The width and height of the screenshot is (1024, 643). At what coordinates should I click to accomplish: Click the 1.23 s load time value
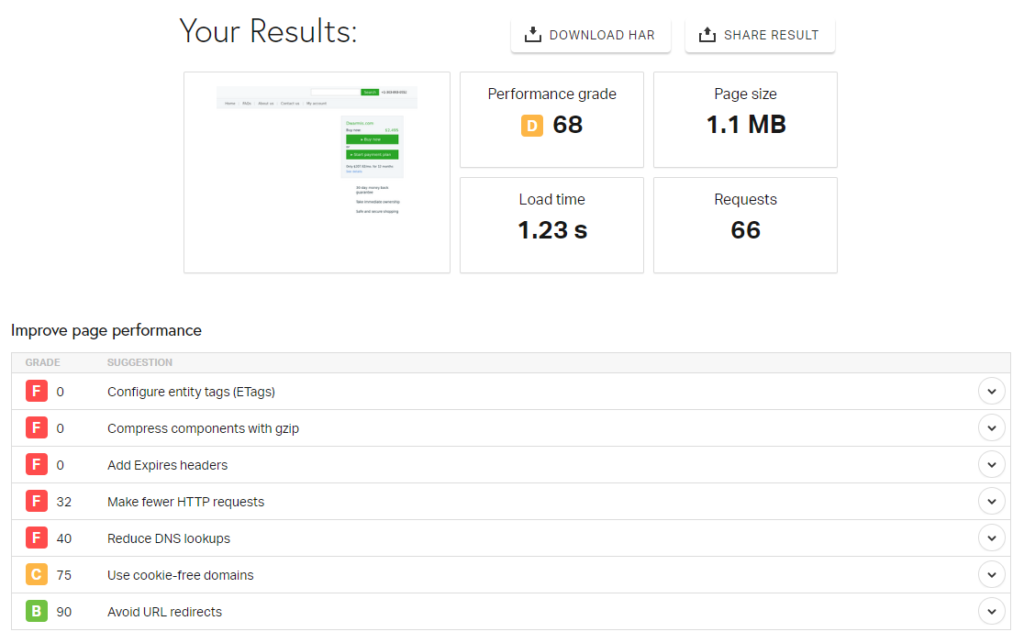[x=552, y=230]
